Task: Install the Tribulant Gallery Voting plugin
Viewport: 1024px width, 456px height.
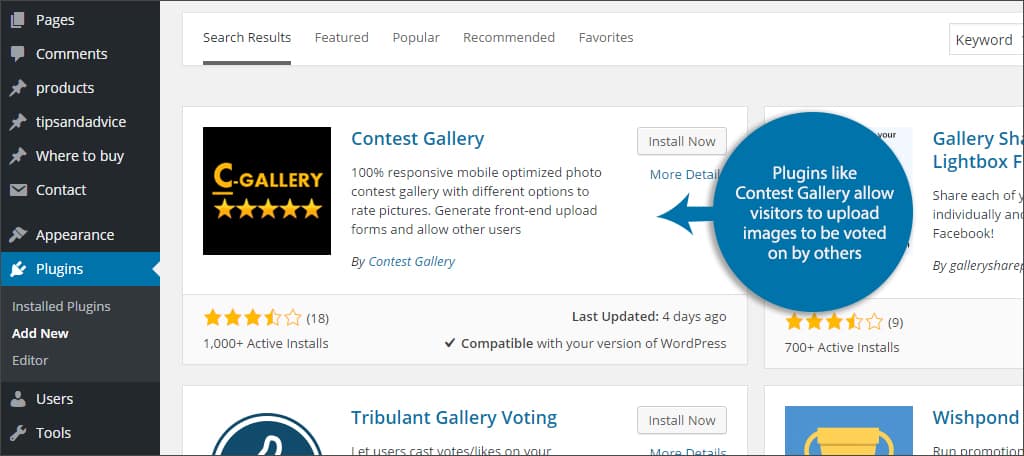Action: pos(682,420)
